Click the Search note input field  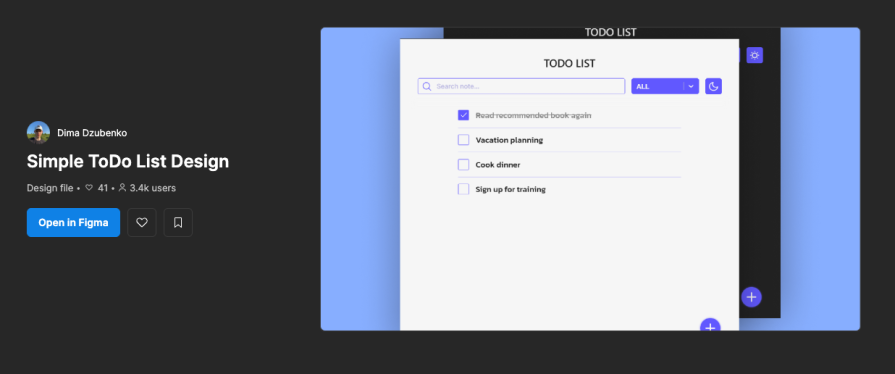[521, 86]
